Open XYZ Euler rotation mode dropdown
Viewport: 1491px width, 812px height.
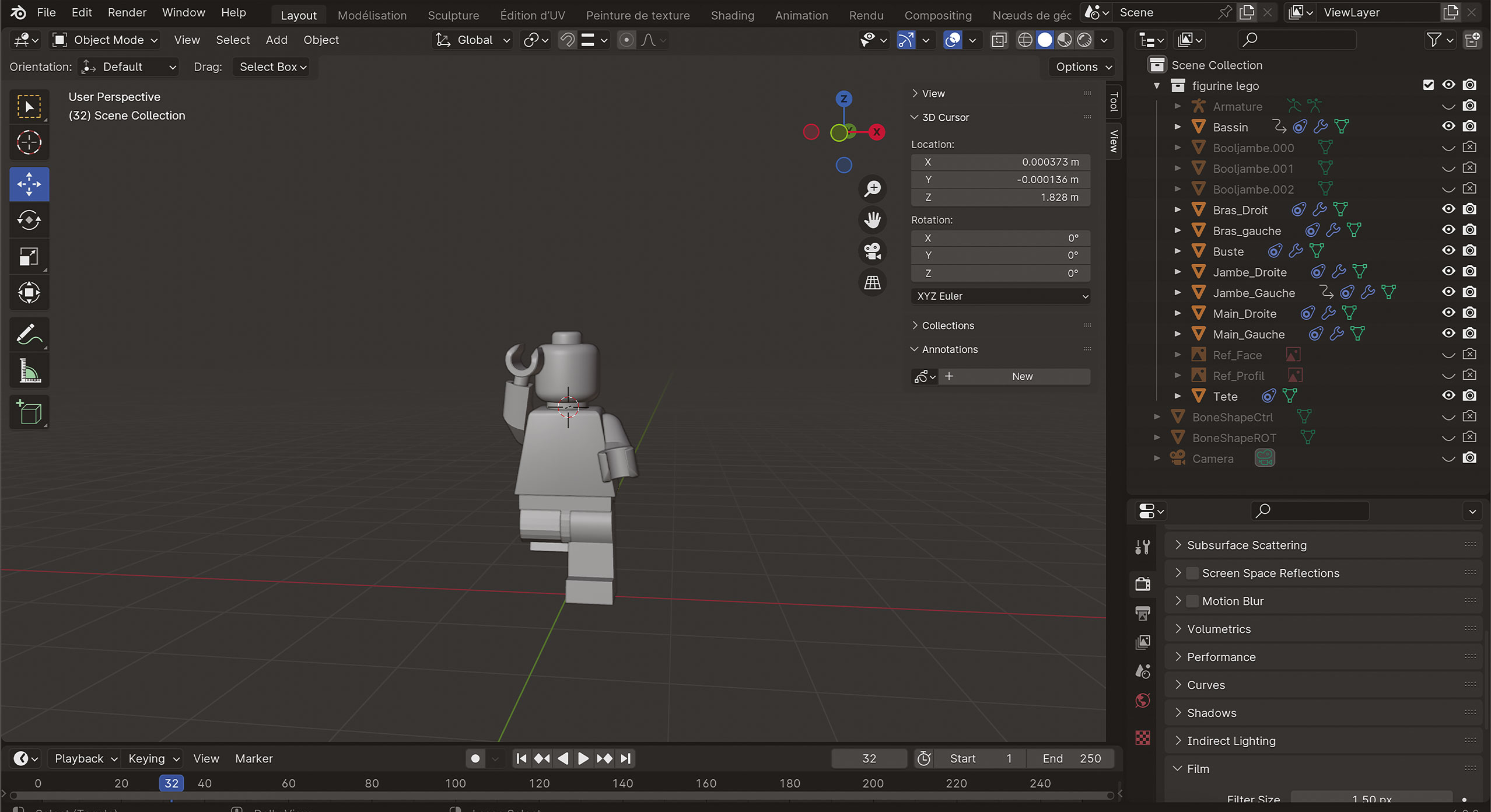click(1000, 296)
